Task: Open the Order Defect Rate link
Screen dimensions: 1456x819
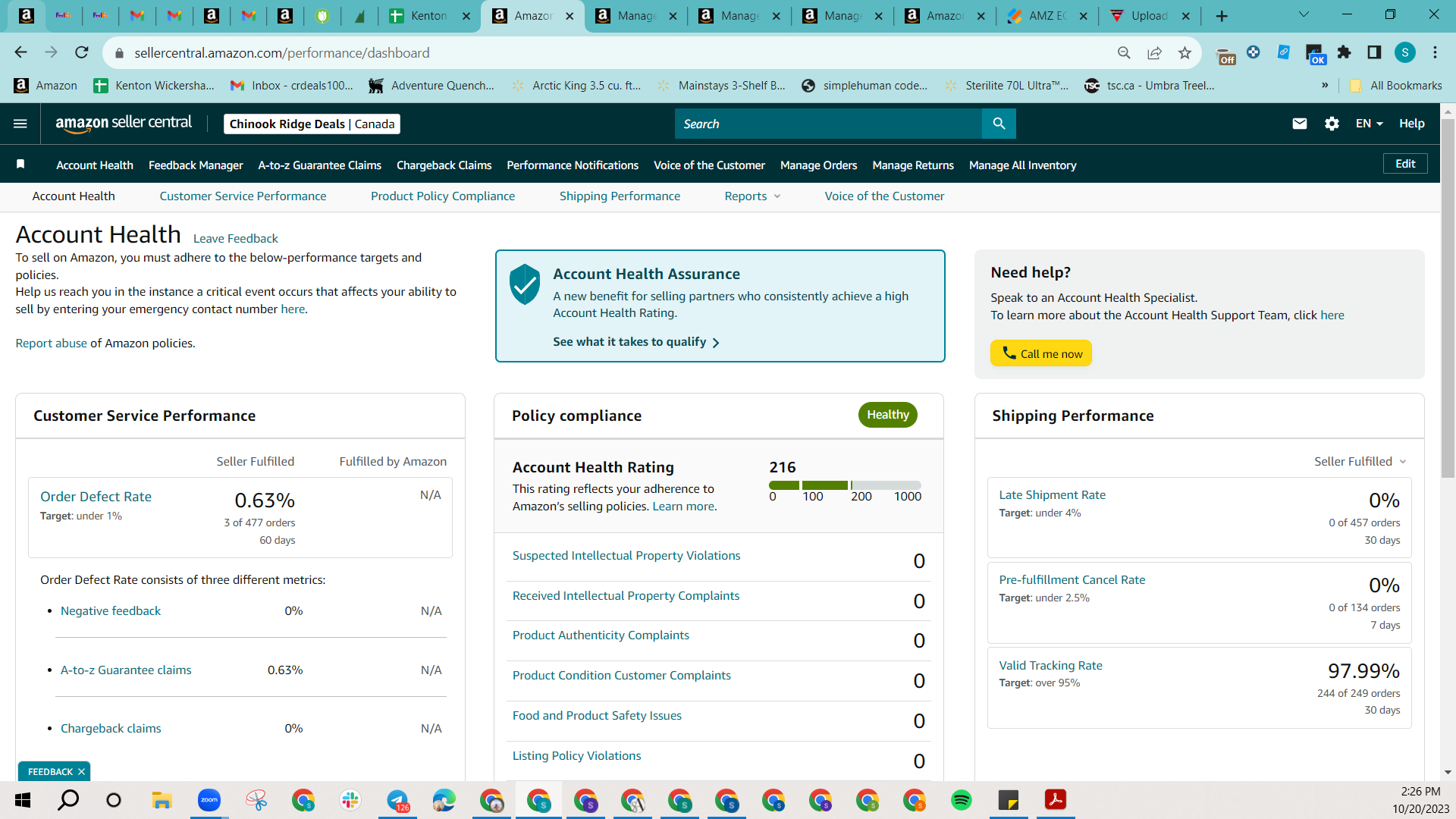Action: click(x=96, y=497)
